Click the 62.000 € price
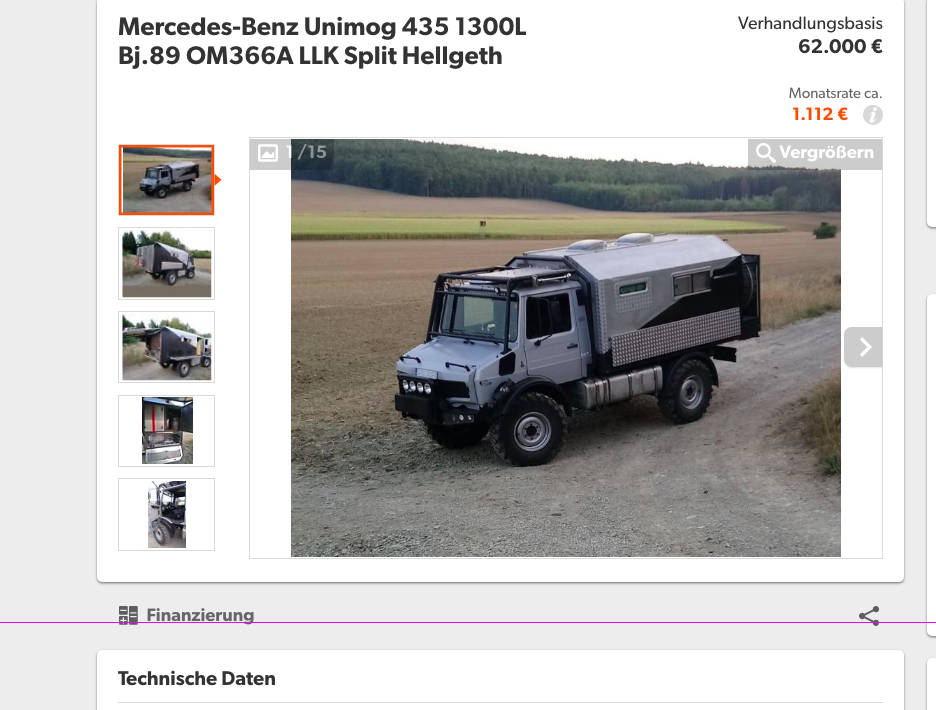This screenshot has height=710, width=936. tap(840, 47)
